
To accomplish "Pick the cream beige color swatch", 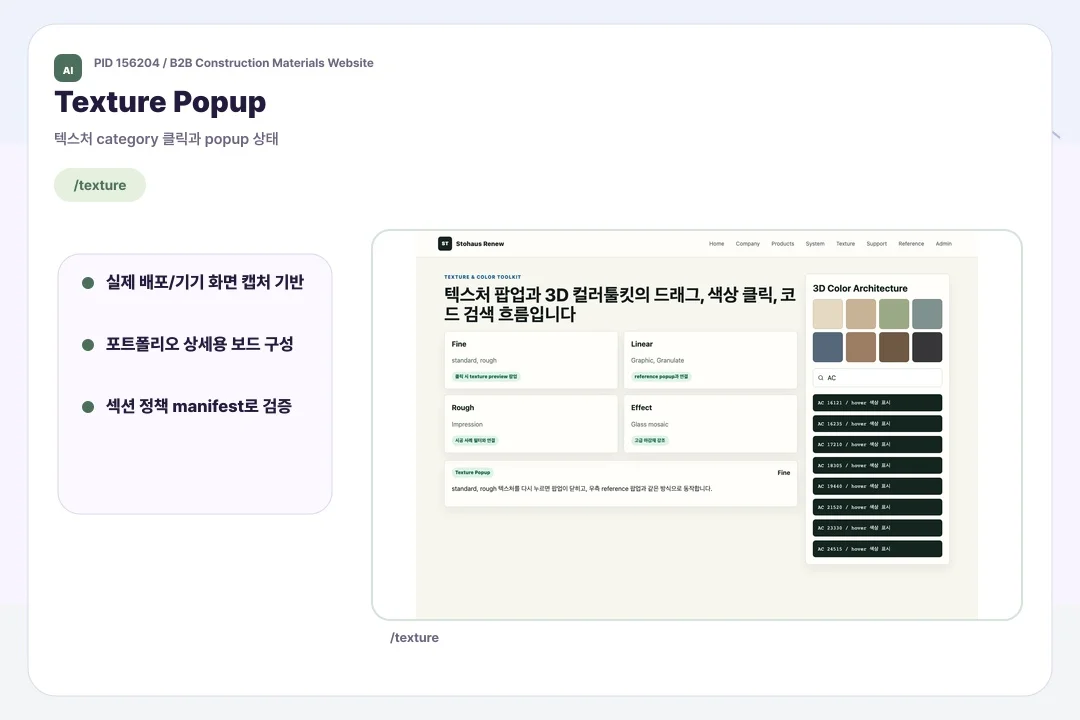I will 827,314.
